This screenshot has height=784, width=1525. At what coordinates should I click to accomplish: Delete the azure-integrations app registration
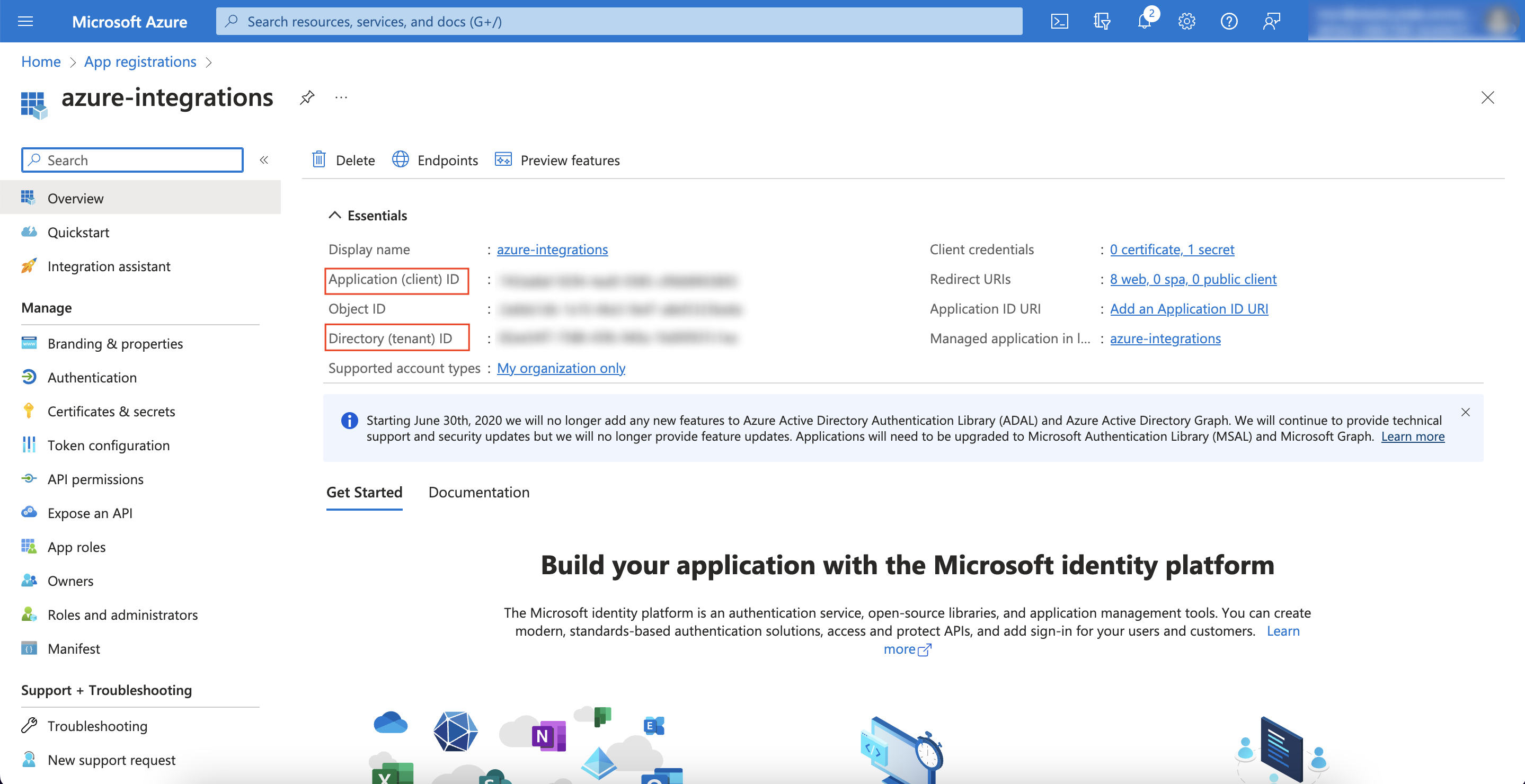click(x=343, y=160)
